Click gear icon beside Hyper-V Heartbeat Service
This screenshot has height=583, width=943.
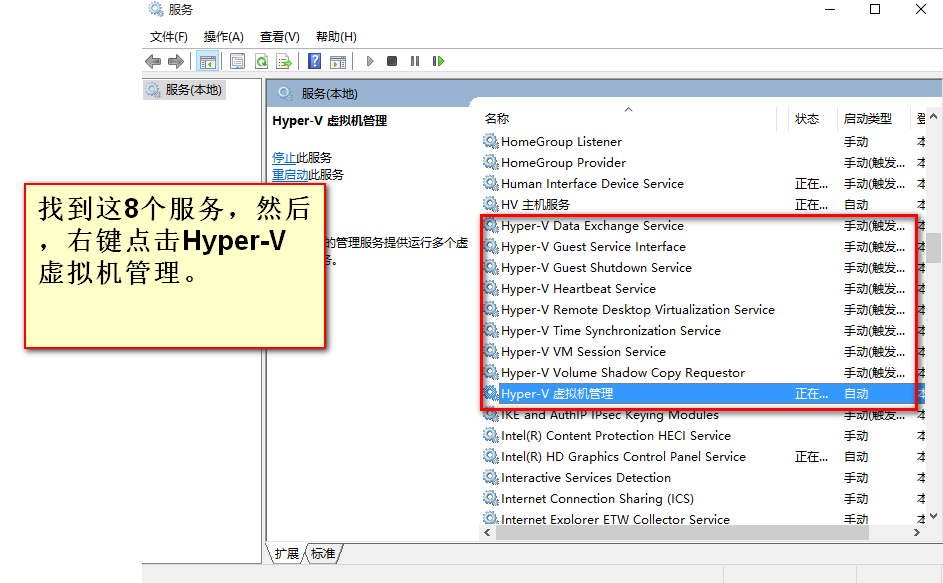coord(491,289)
